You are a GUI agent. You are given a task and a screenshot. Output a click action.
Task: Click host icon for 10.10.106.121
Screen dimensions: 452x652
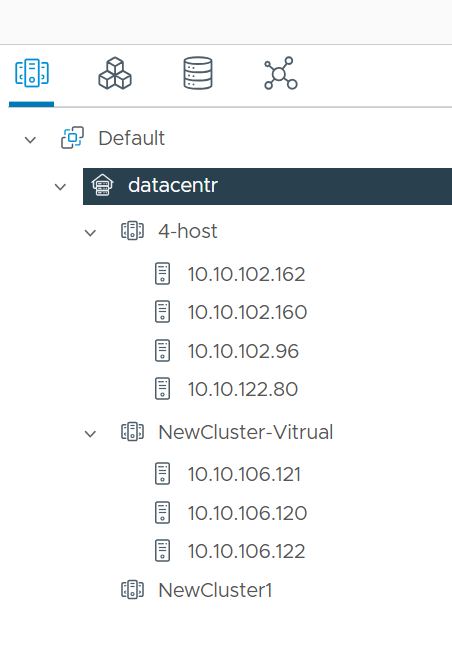point(162,474)
